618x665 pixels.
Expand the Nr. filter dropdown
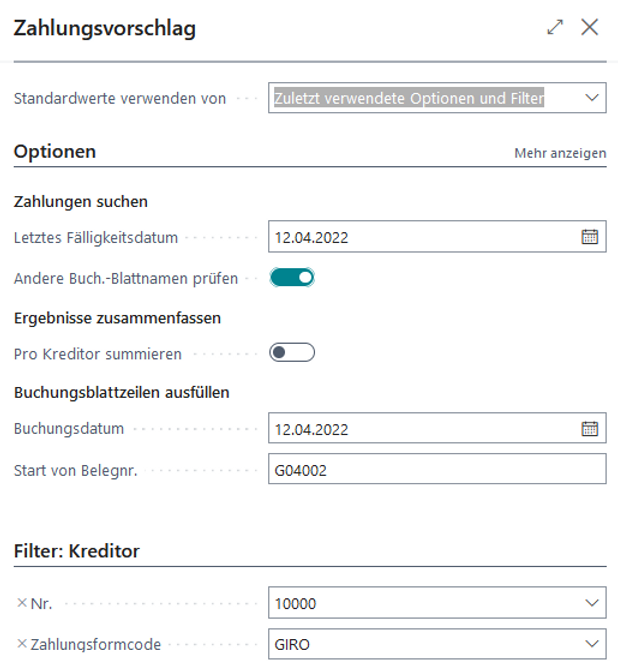click(x=591, y=603)
